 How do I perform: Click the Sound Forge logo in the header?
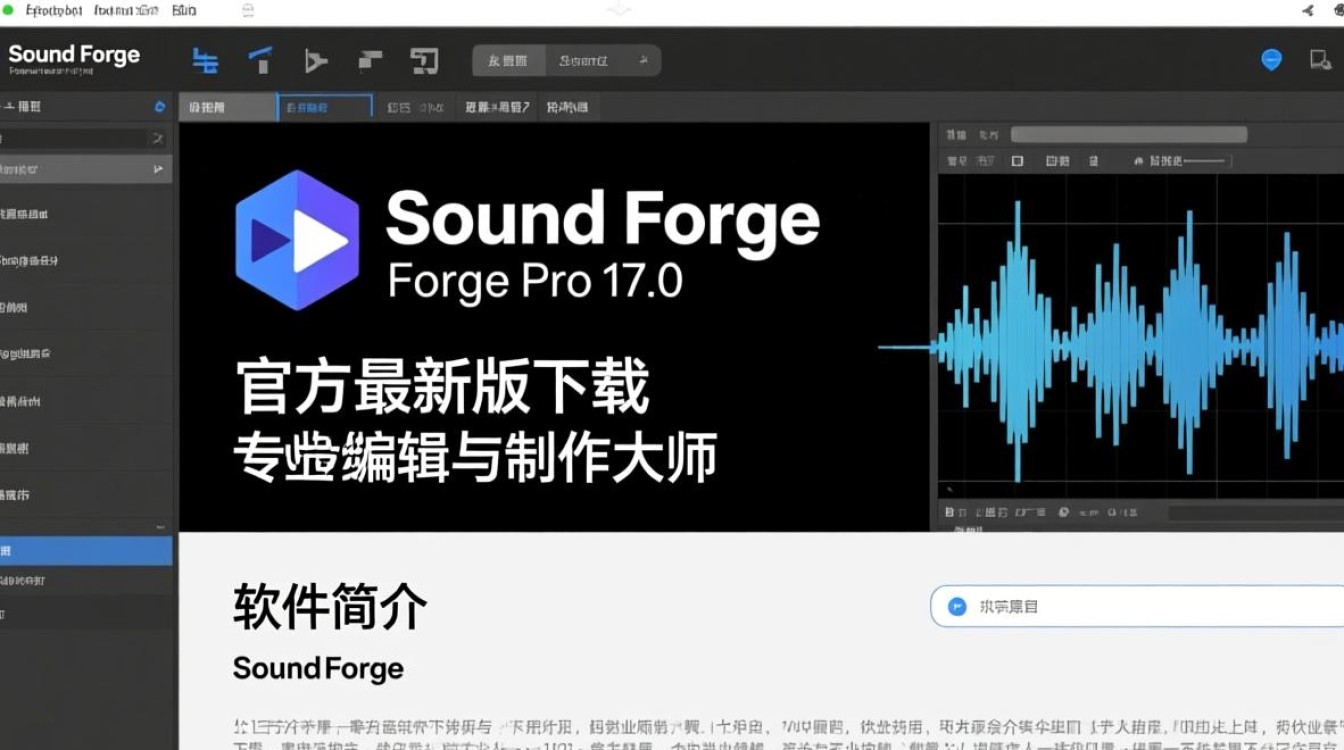(75, 55)
